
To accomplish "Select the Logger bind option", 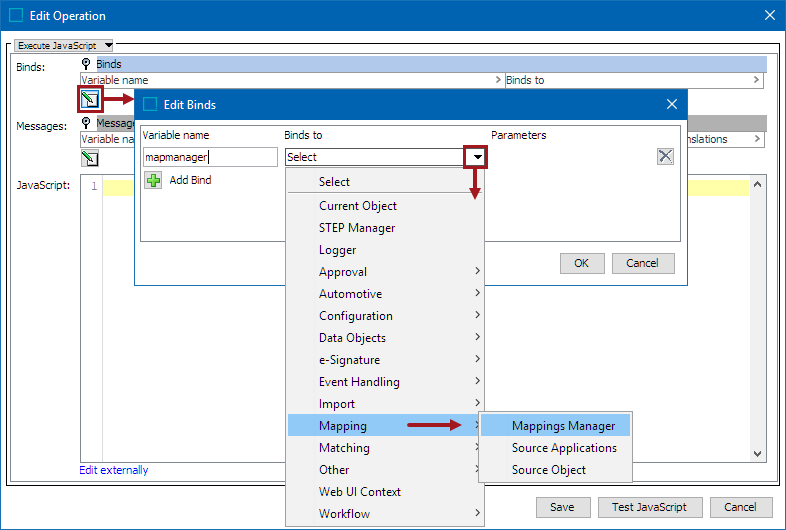I will (x=337, y=250).
